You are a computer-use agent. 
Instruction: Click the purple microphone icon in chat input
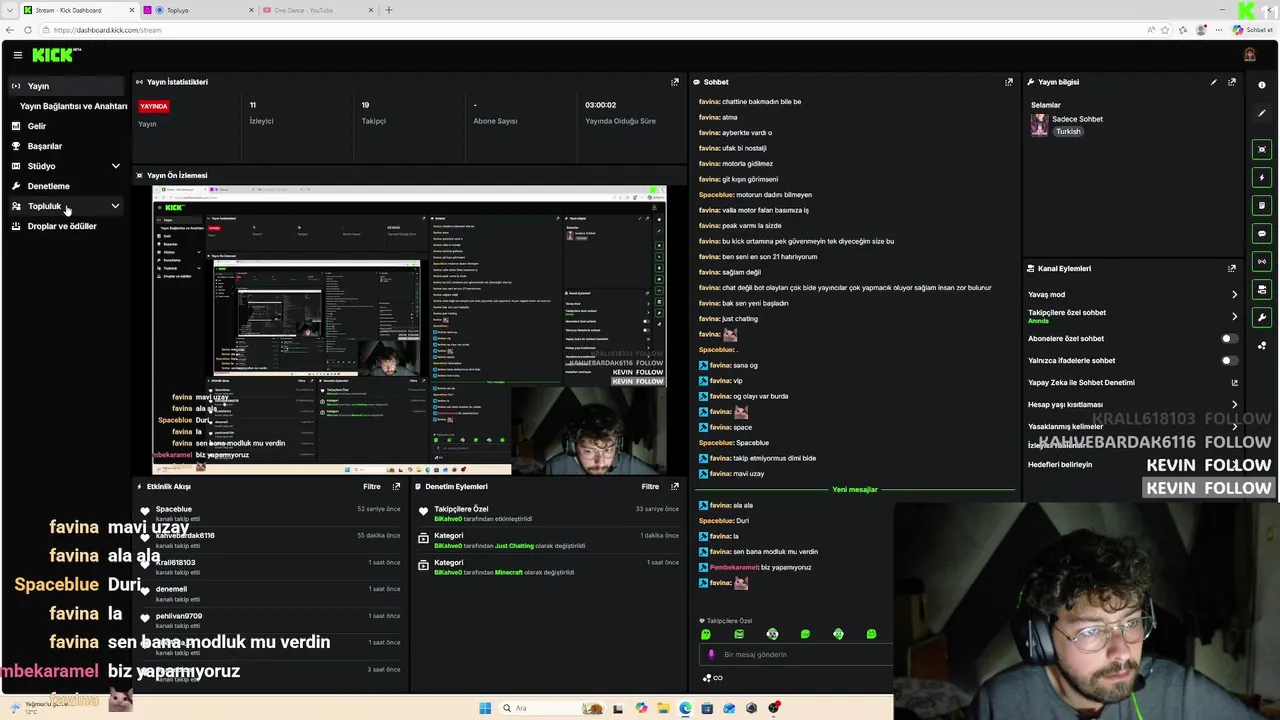point(711,654)
